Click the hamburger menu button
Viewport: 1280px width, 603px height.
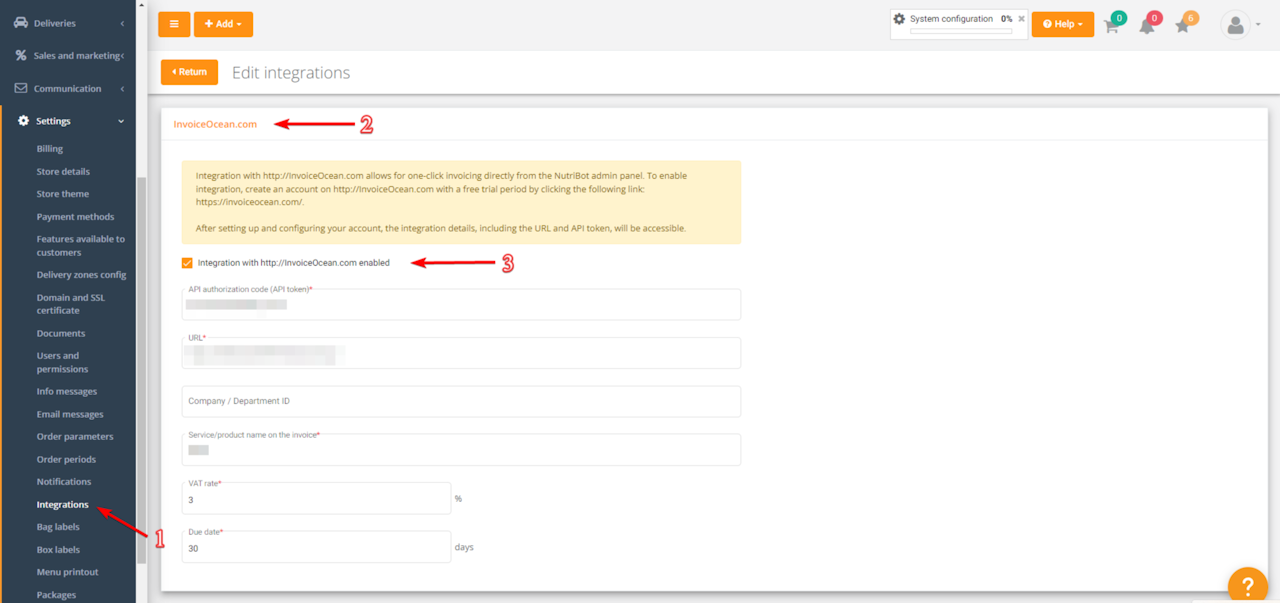(x=174, y=24)
